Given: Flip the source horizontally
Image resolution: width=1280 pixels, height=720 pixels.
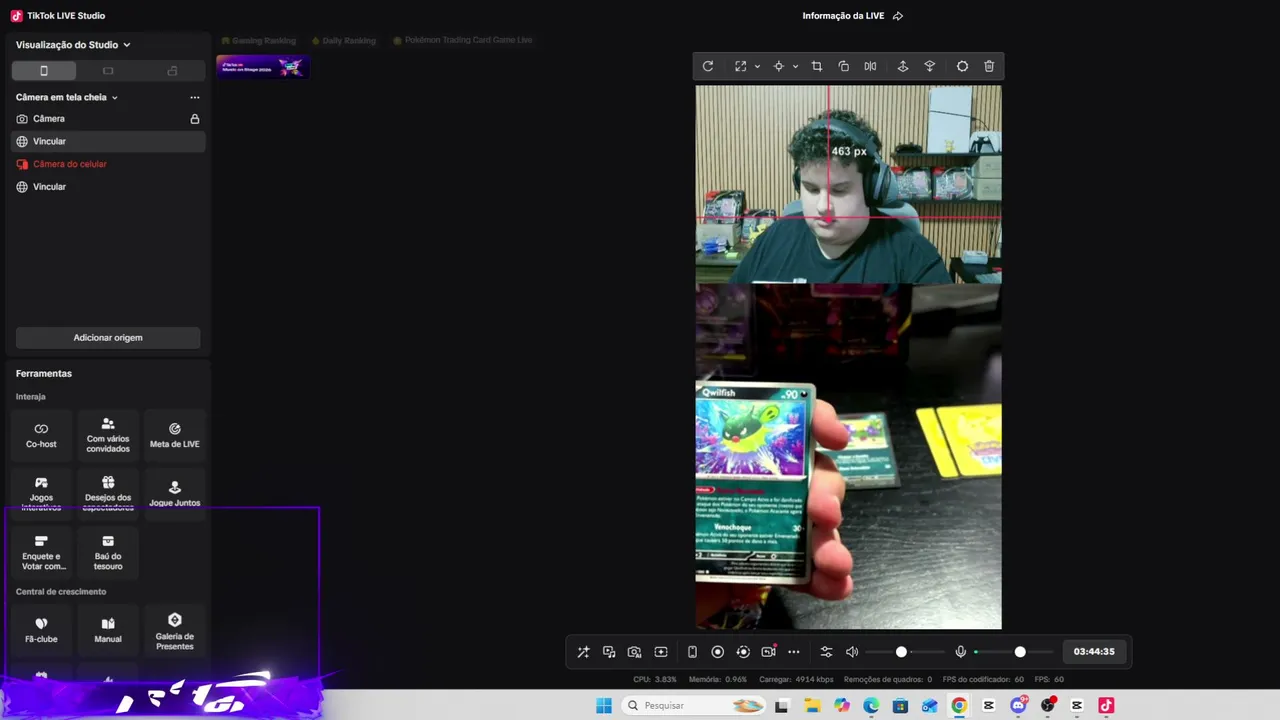Looking at the screenshot, I should (870, 66).
